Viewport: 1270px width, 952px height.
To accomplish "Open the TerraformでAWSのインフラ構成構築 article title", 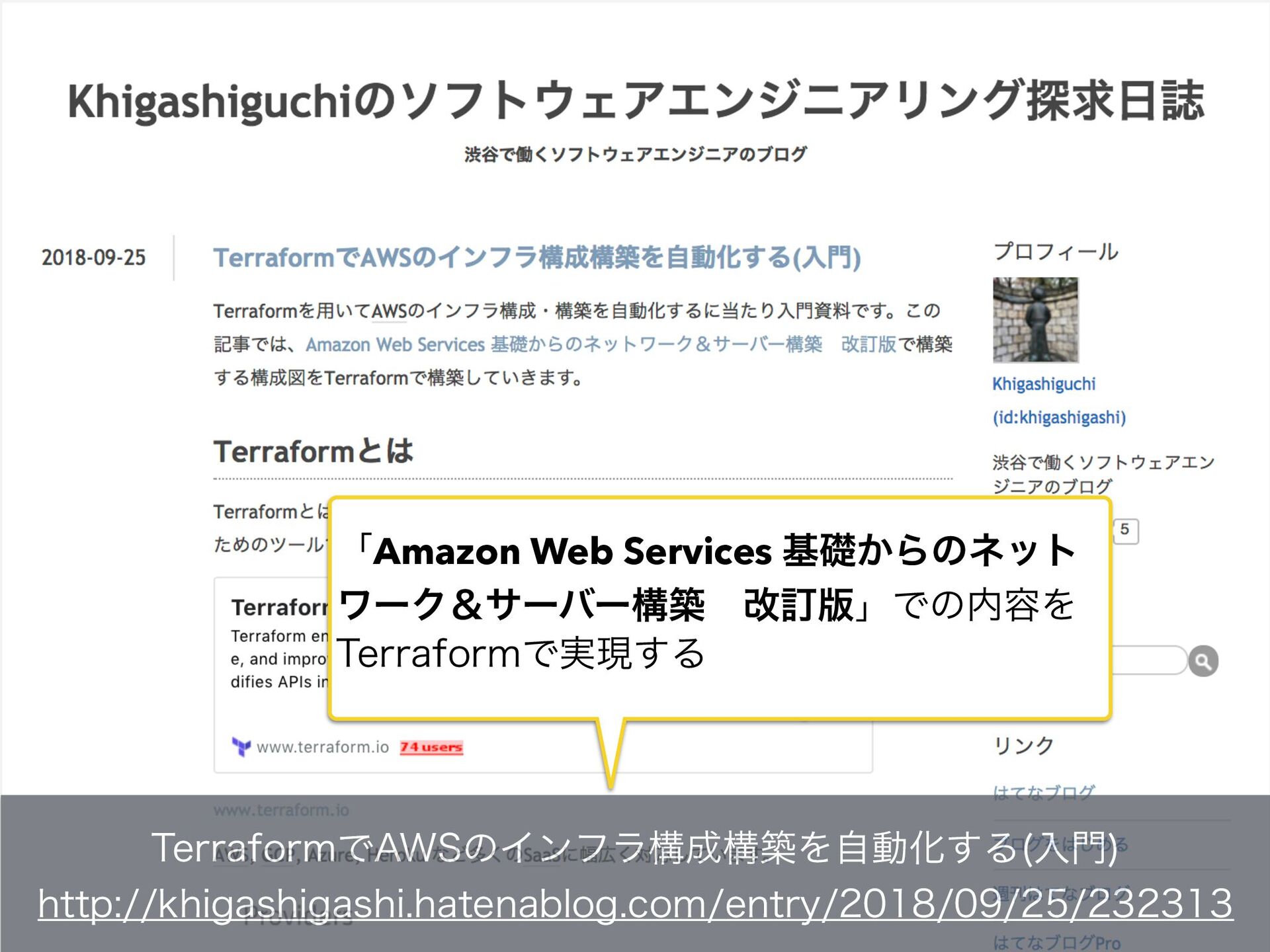I will (536, 257).
